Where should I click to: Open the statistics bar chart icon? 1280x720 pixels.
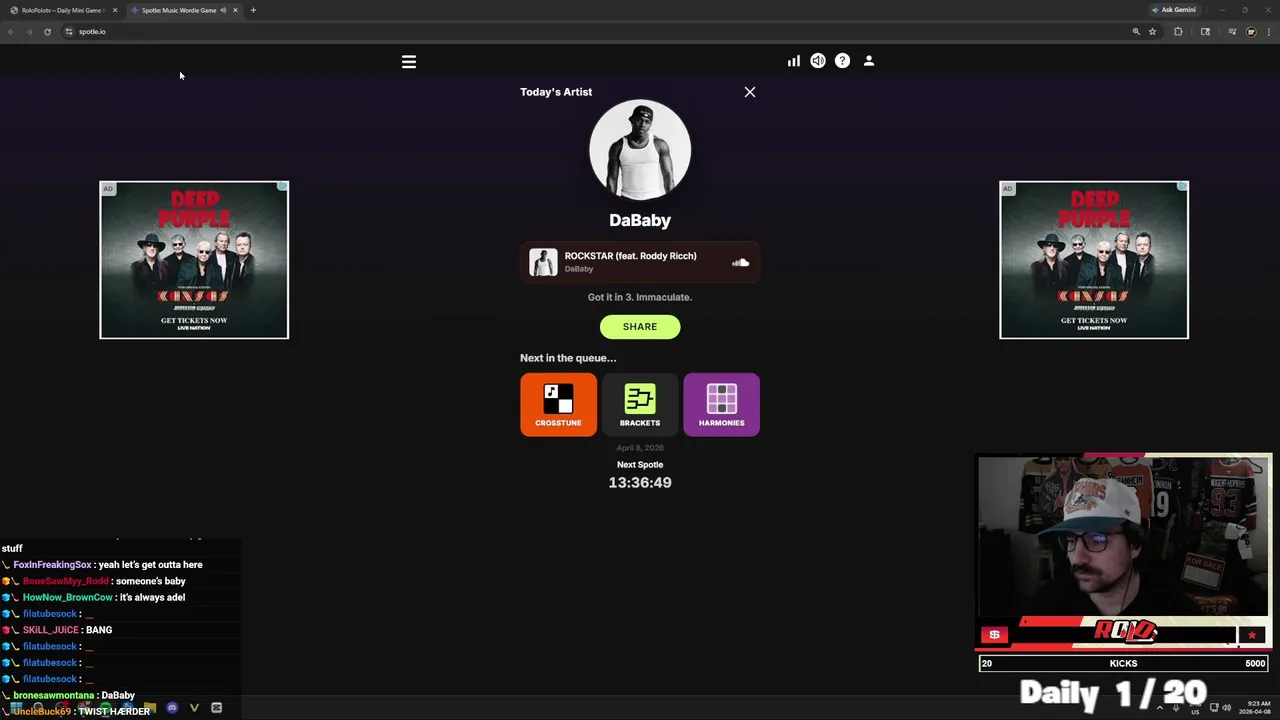click(793, 61)
